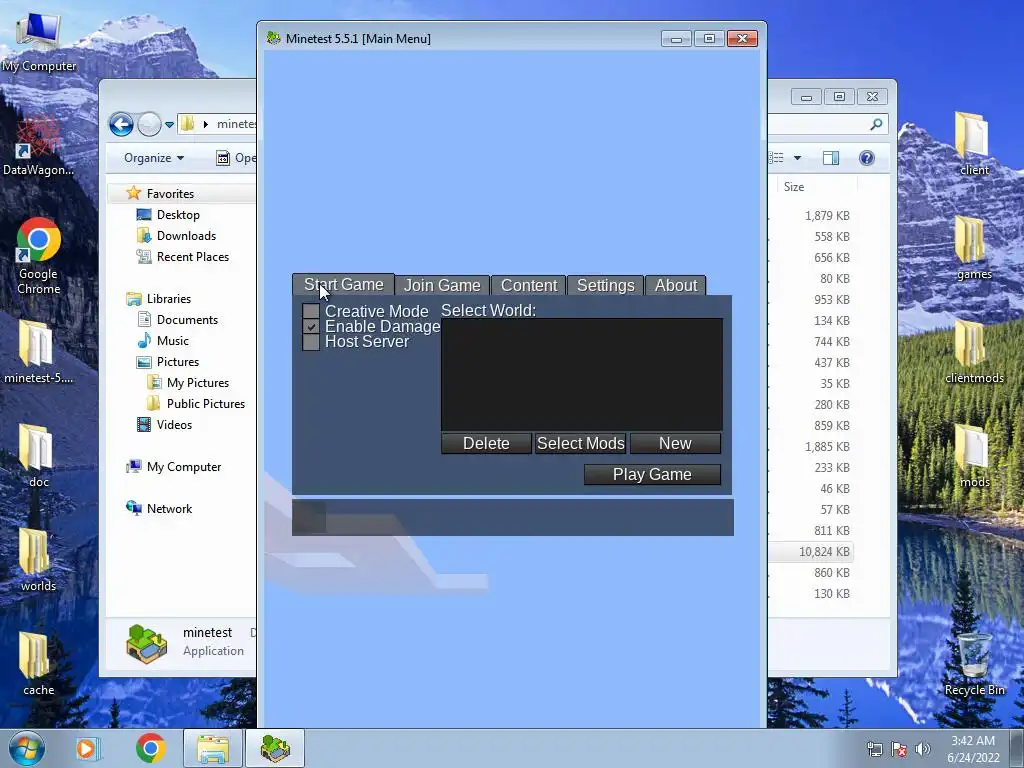Click the Open toolbar button in Explorer

click(x=236, y=158)
